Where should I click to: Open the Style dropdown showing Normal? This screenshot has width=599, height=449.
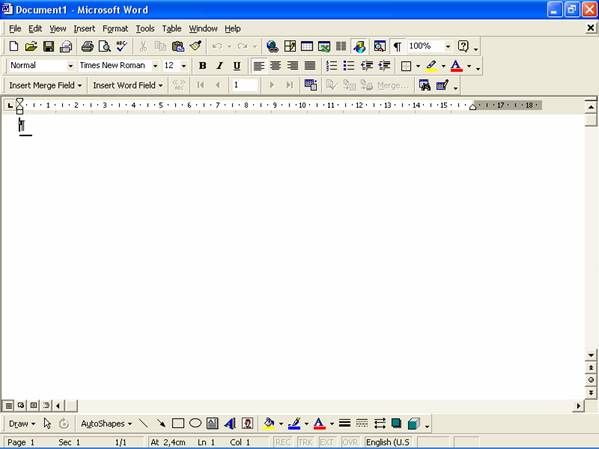click(70, 66)
